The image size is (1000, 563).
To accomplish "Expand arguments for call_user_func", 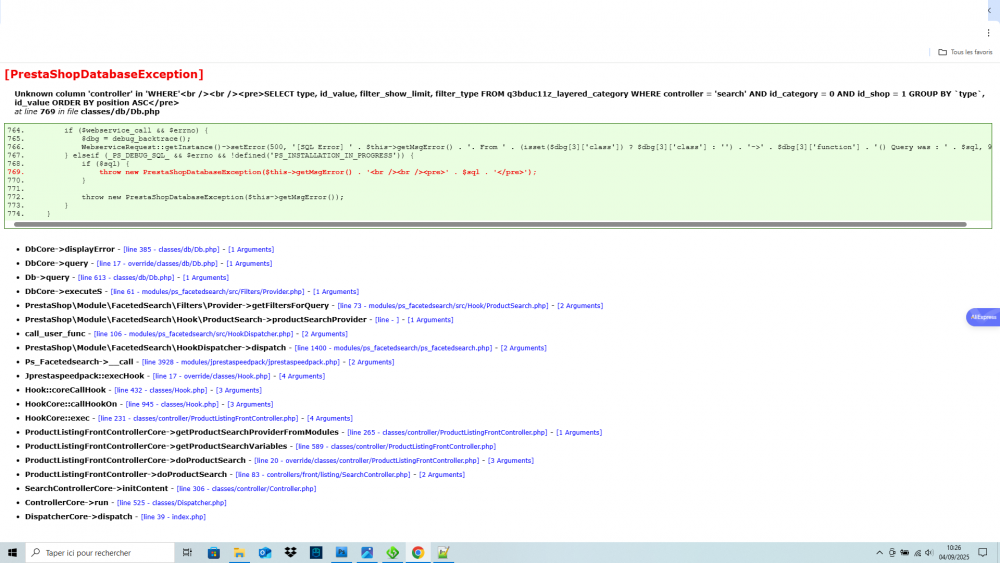I will pos(325,333).
